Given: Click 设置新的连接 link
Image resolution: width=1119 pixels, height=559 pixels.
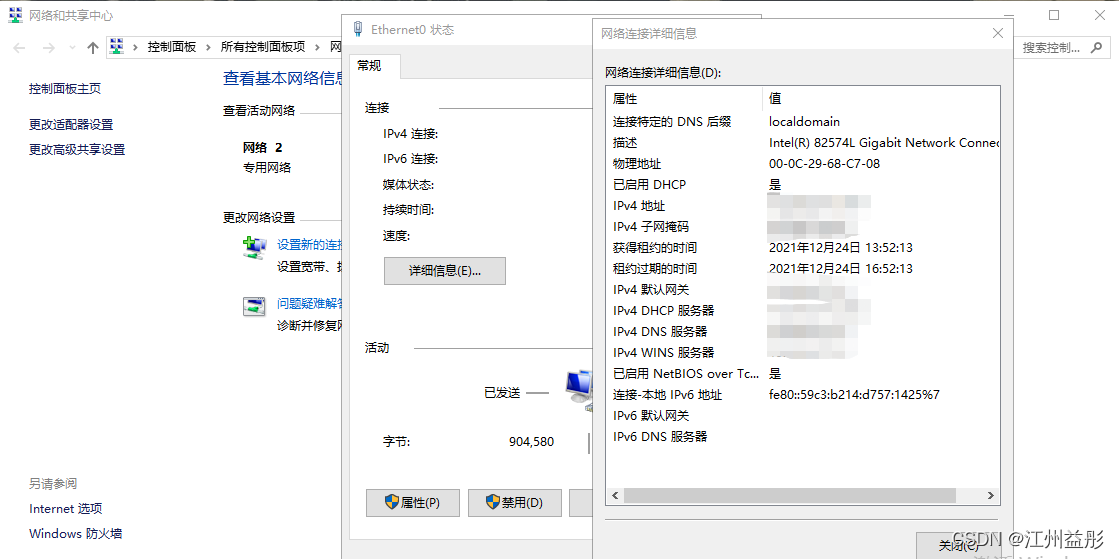Looking at the screenshot, I should (309, 244).
